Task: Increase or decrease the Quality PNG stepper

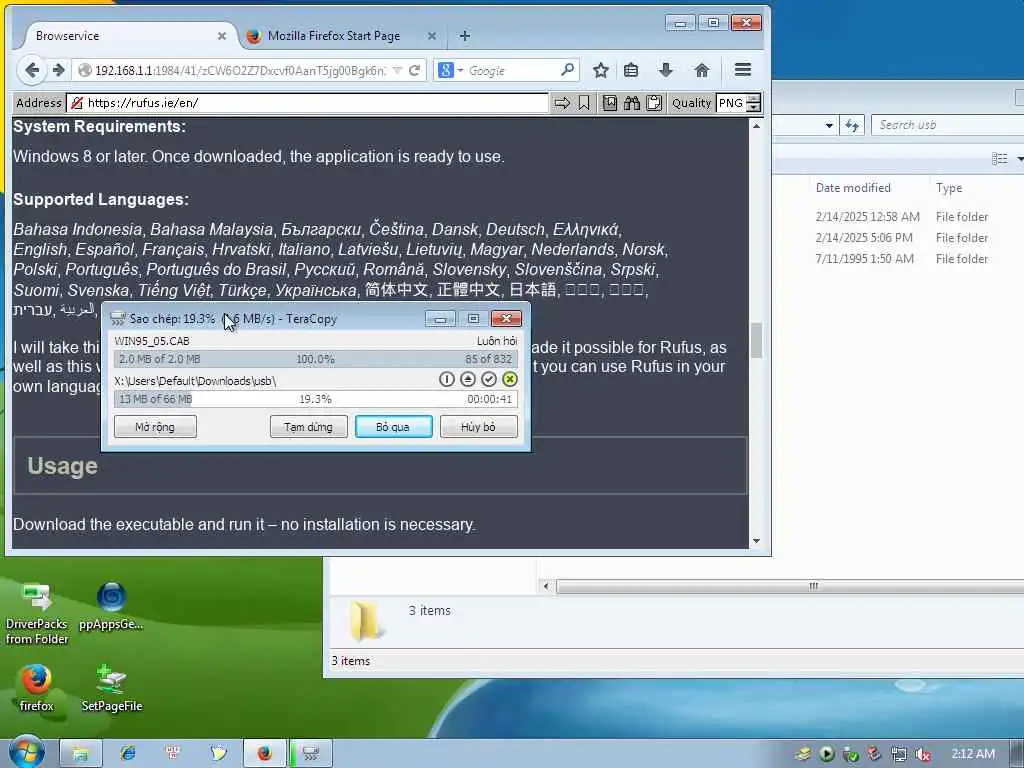Action: 753,103
